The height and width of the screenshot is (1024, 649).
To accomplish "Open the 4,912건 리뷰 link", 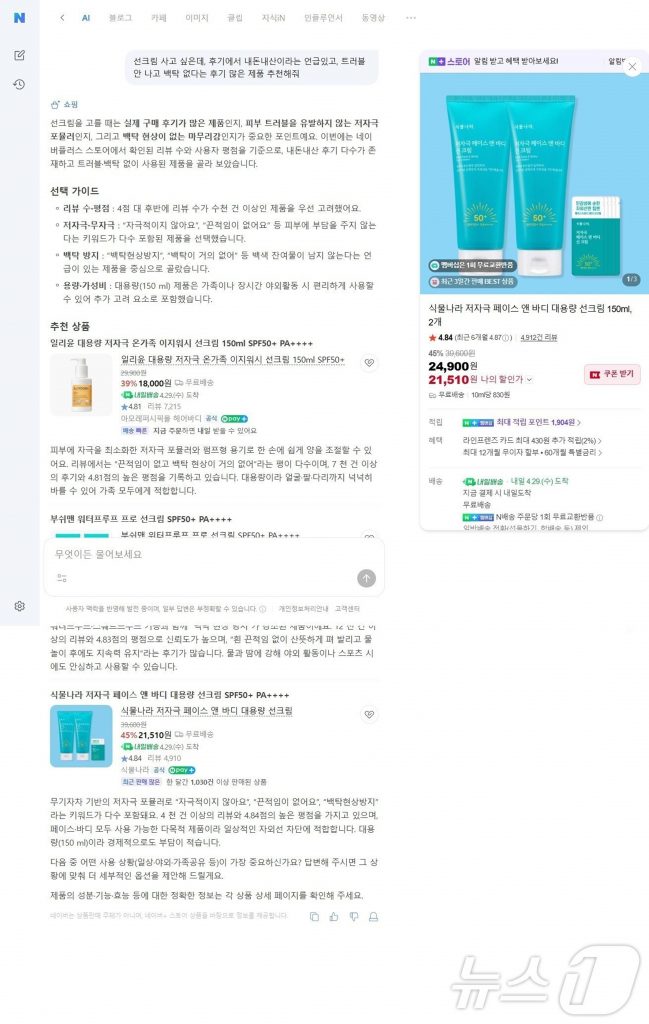I will [x=539, y=338].
